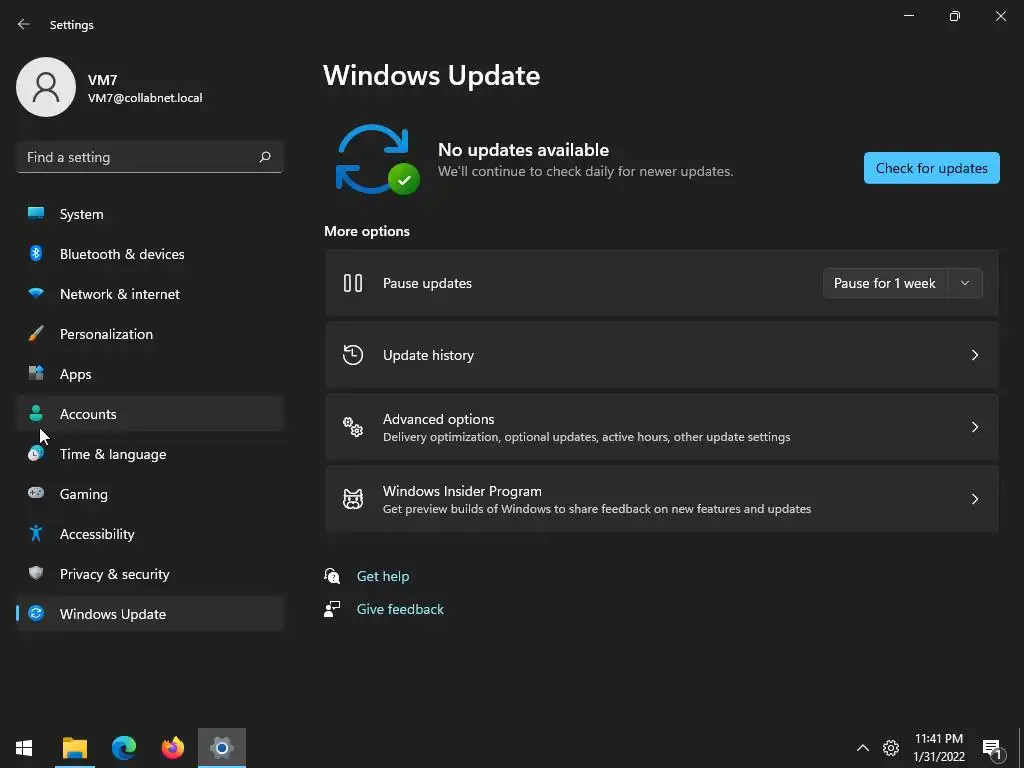The image size is (1024, 768).
Task: Click the Accessibility label in sidebar
Action: (97, 534)
